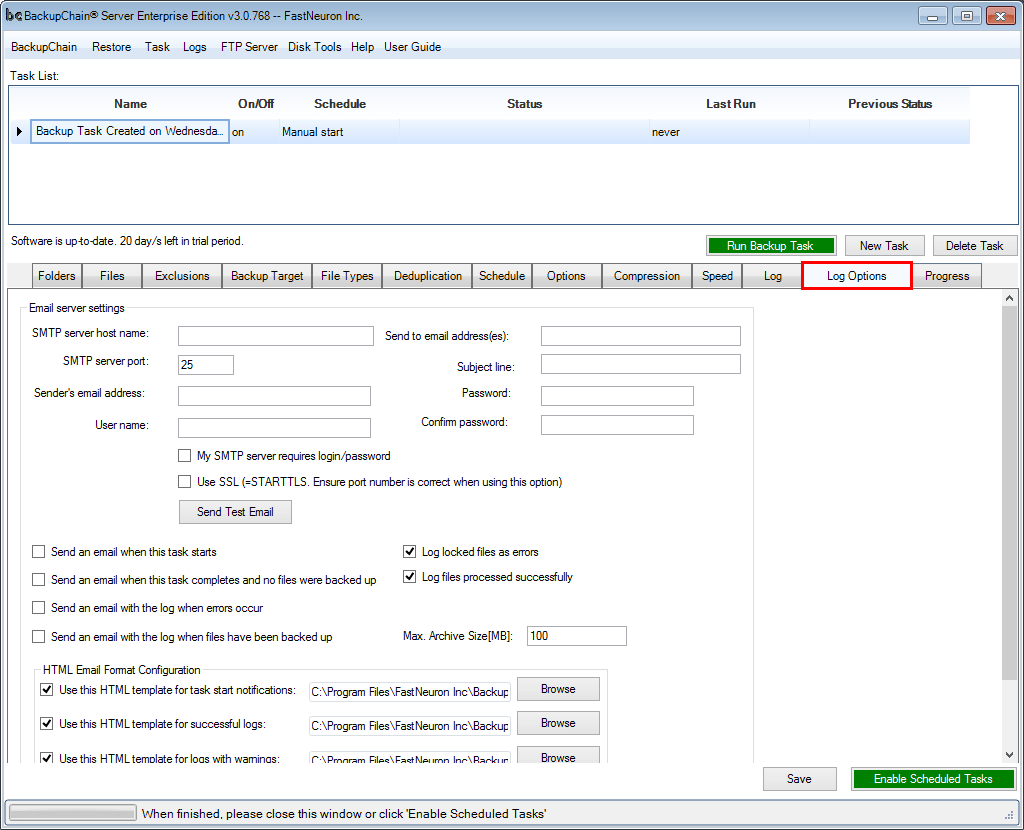Check email with log when errors occur

point(39,608)
